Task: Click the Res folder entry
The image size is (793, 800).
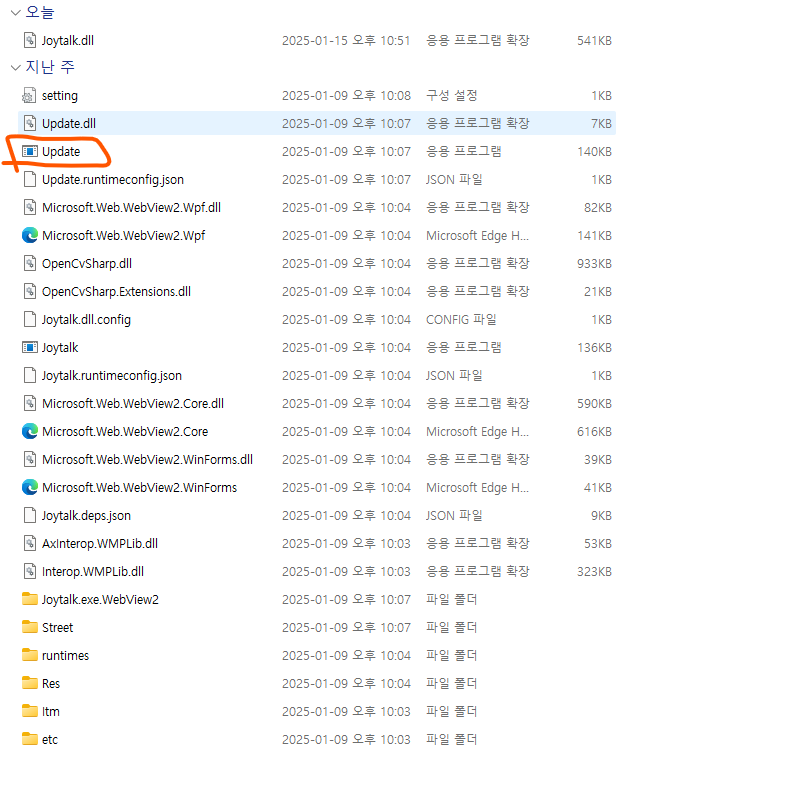Action: pyautogui.click(x=51, y=684)
